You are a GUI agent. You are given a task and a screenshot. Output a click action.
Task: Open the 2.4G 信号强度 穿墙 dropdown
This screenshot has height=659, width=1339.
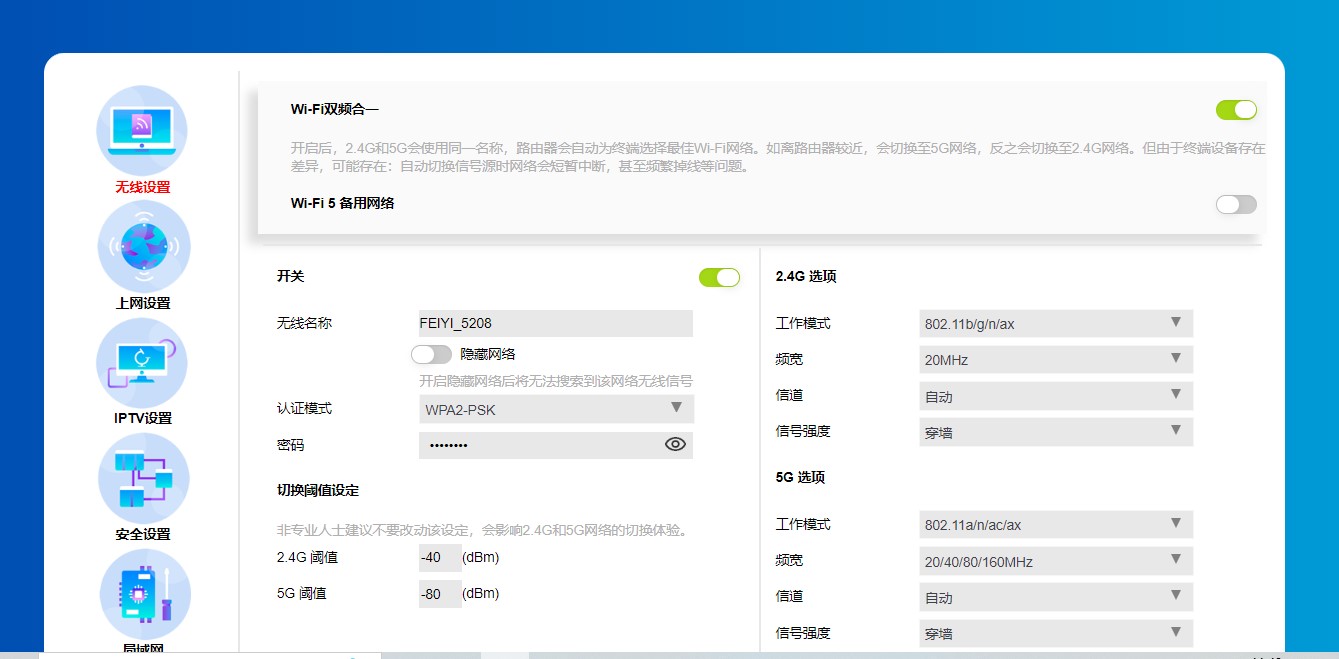(x=1056, y=432)
